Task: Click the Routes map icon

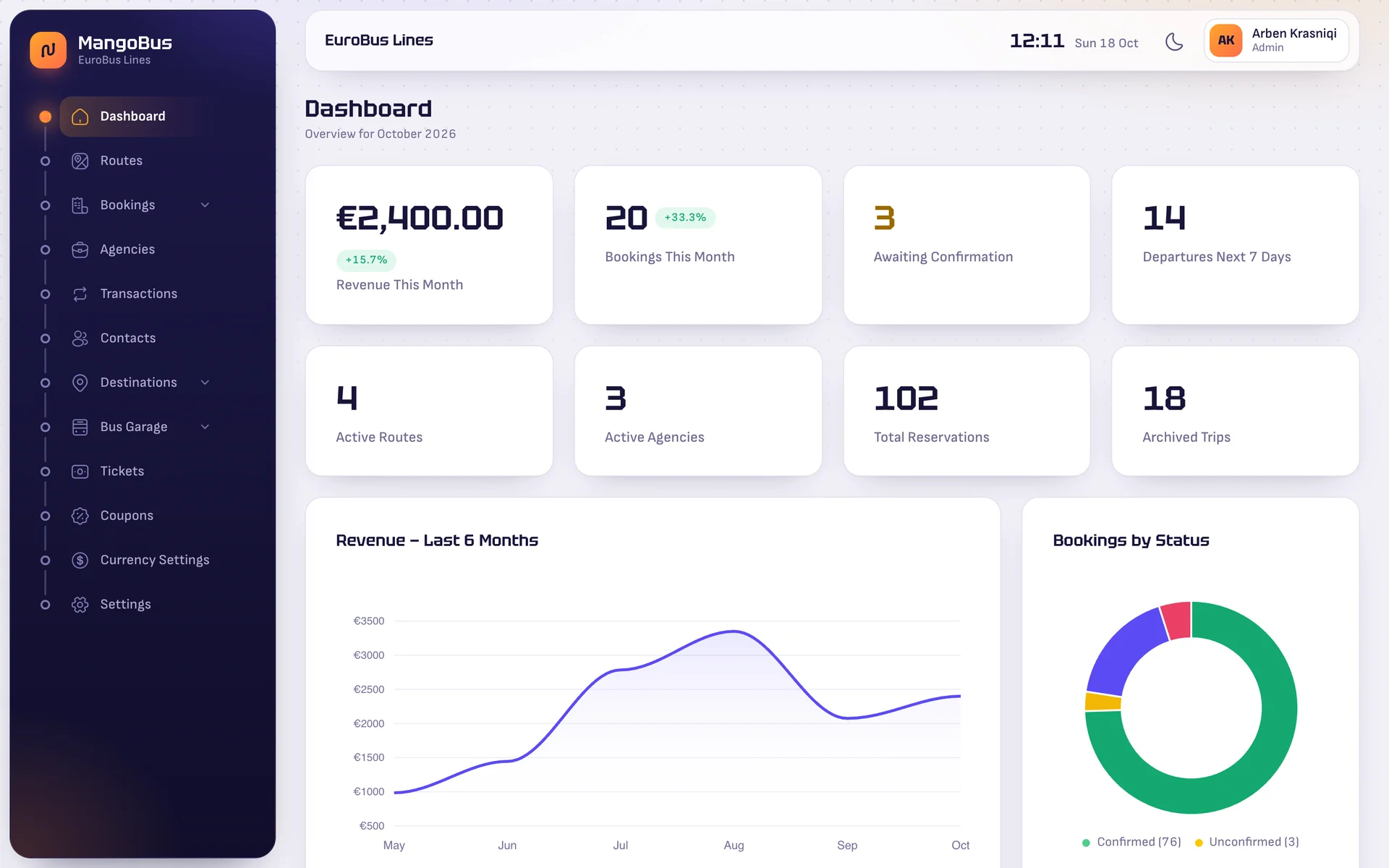Action: point(80,161)
